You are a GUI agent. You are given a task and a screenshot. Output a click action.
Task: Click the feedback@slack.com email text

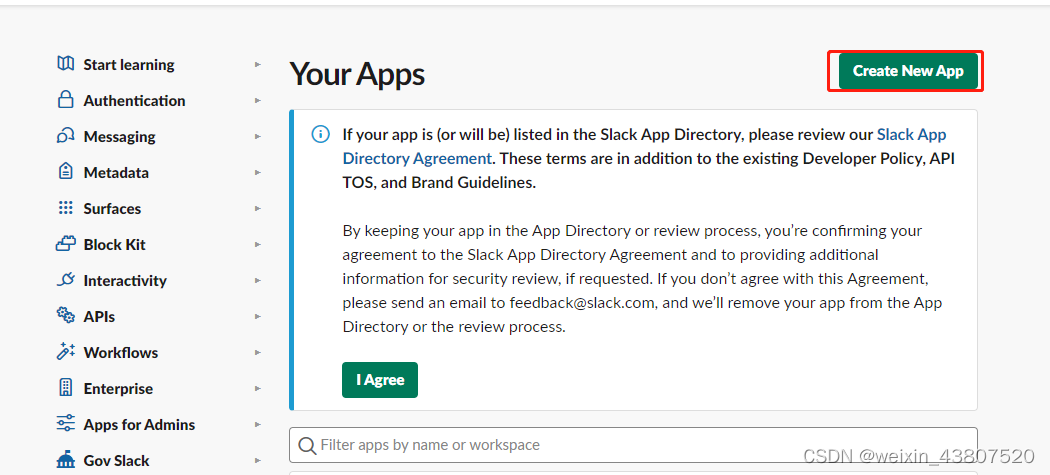point(581,303)
